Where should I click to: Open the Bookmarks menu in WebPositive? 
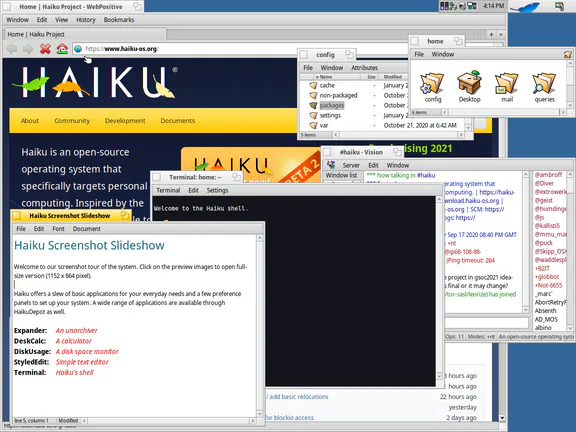(119, 20)
